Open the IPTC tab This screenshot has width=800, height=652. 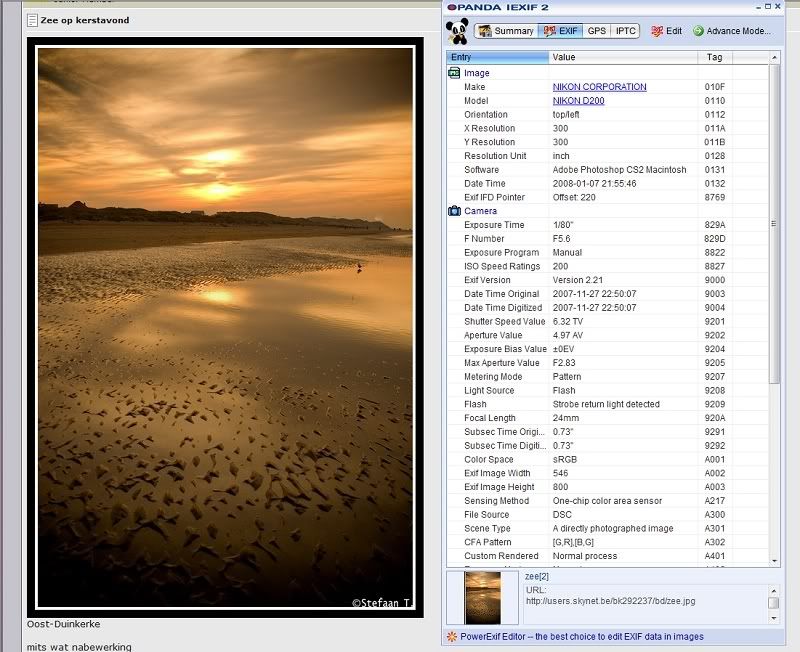point(625,31)
